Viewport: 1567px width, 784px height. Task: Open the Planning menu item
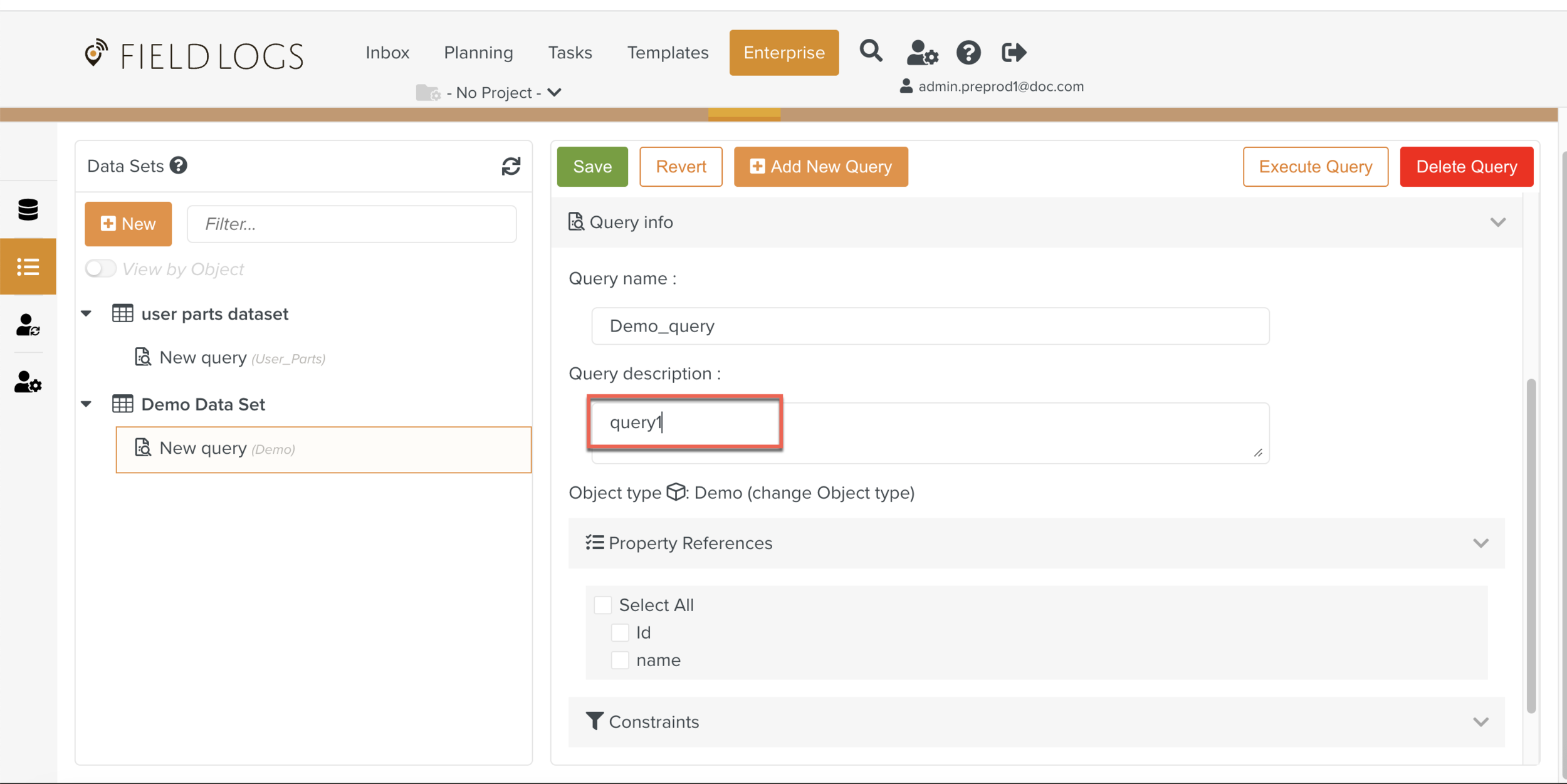click(x=478, y=53)
